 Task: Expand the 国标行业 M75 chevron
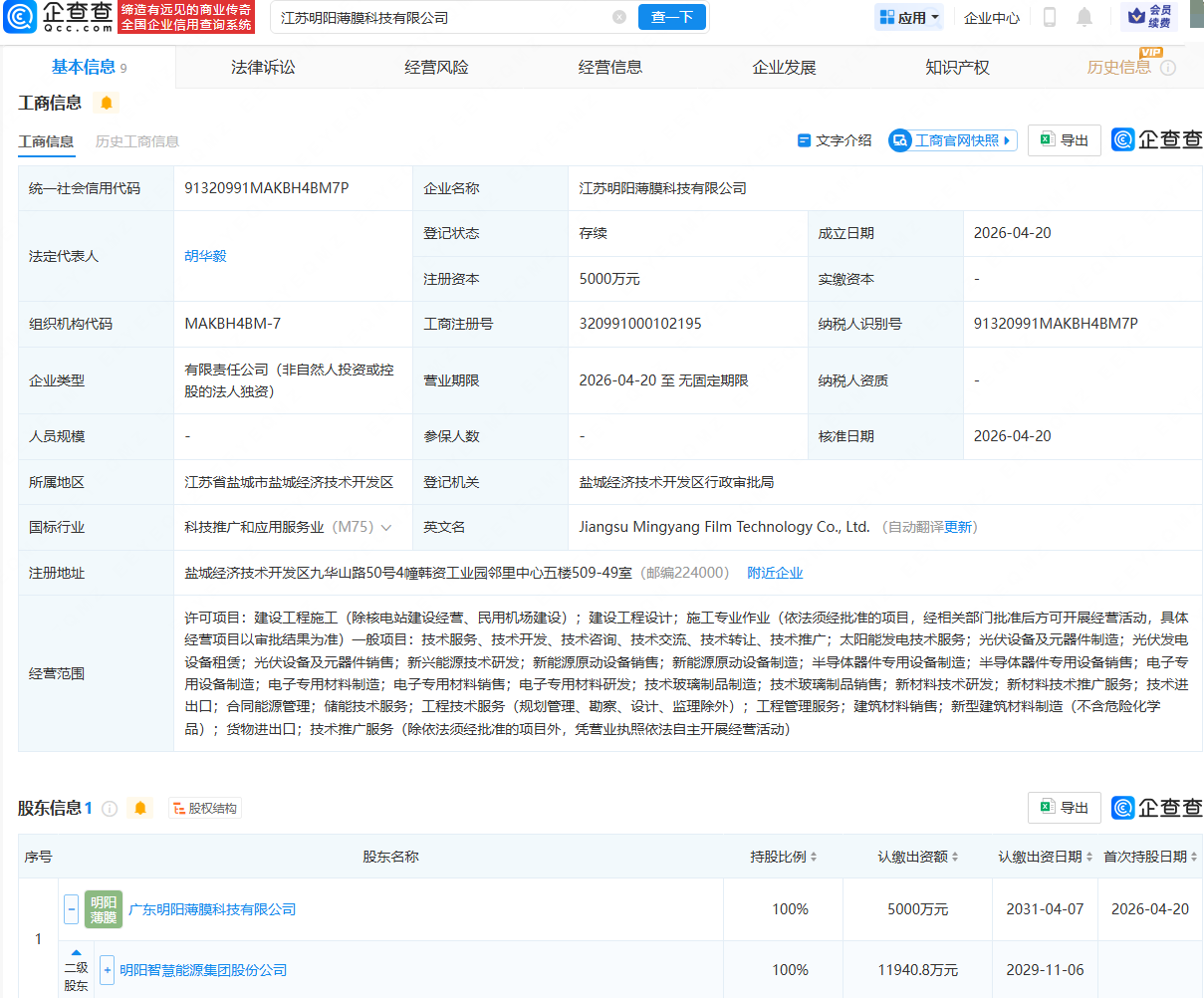386,528
